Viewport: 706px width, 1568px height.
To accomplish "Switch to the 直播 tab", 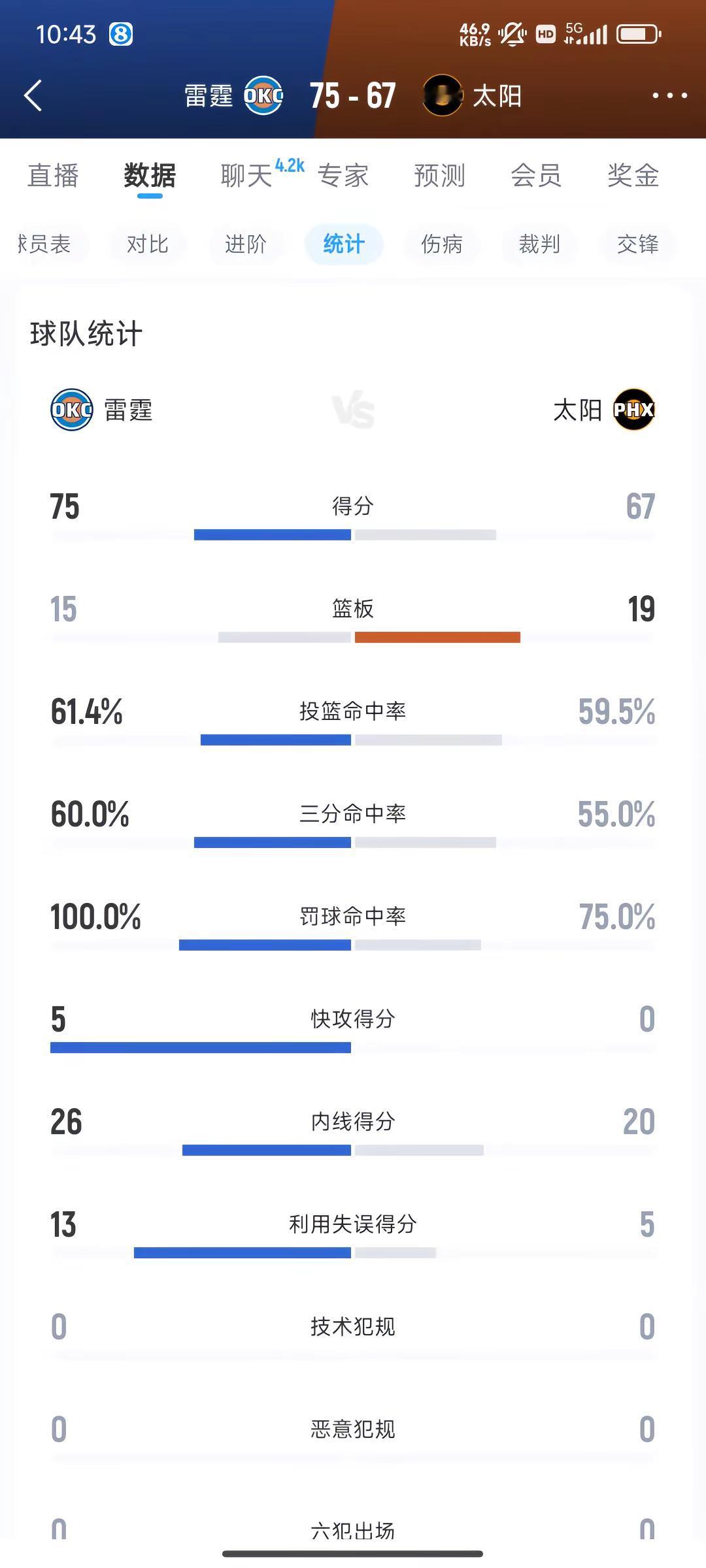I will tap(53, 175).
